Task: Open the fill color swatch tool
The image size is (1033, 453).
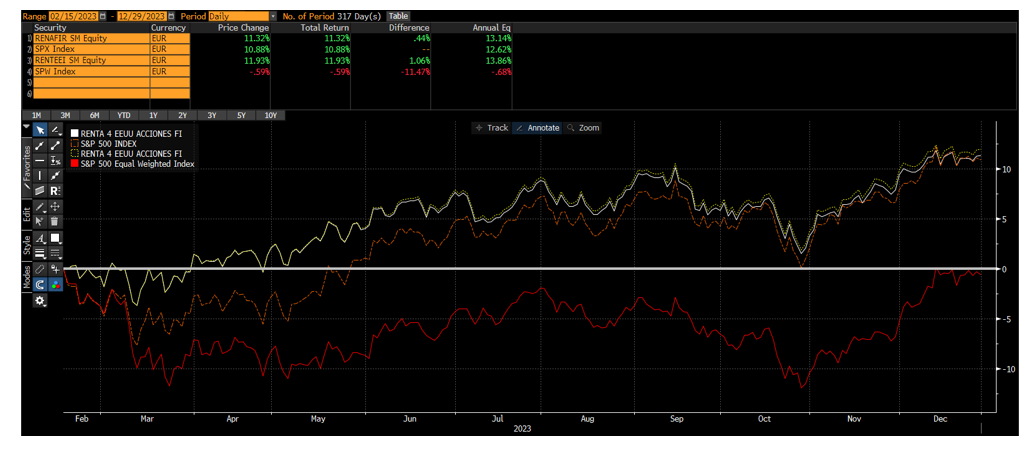Action: pyautogui.click(x=55, y=238)
